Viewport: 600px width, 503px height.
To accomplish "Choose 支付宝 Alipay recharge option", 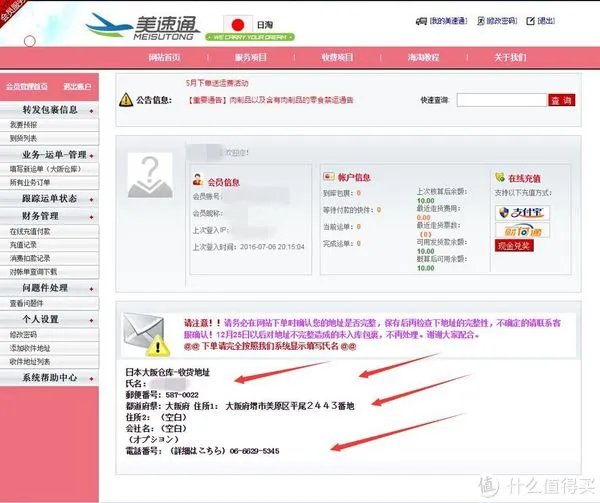I will coord(523,213).
